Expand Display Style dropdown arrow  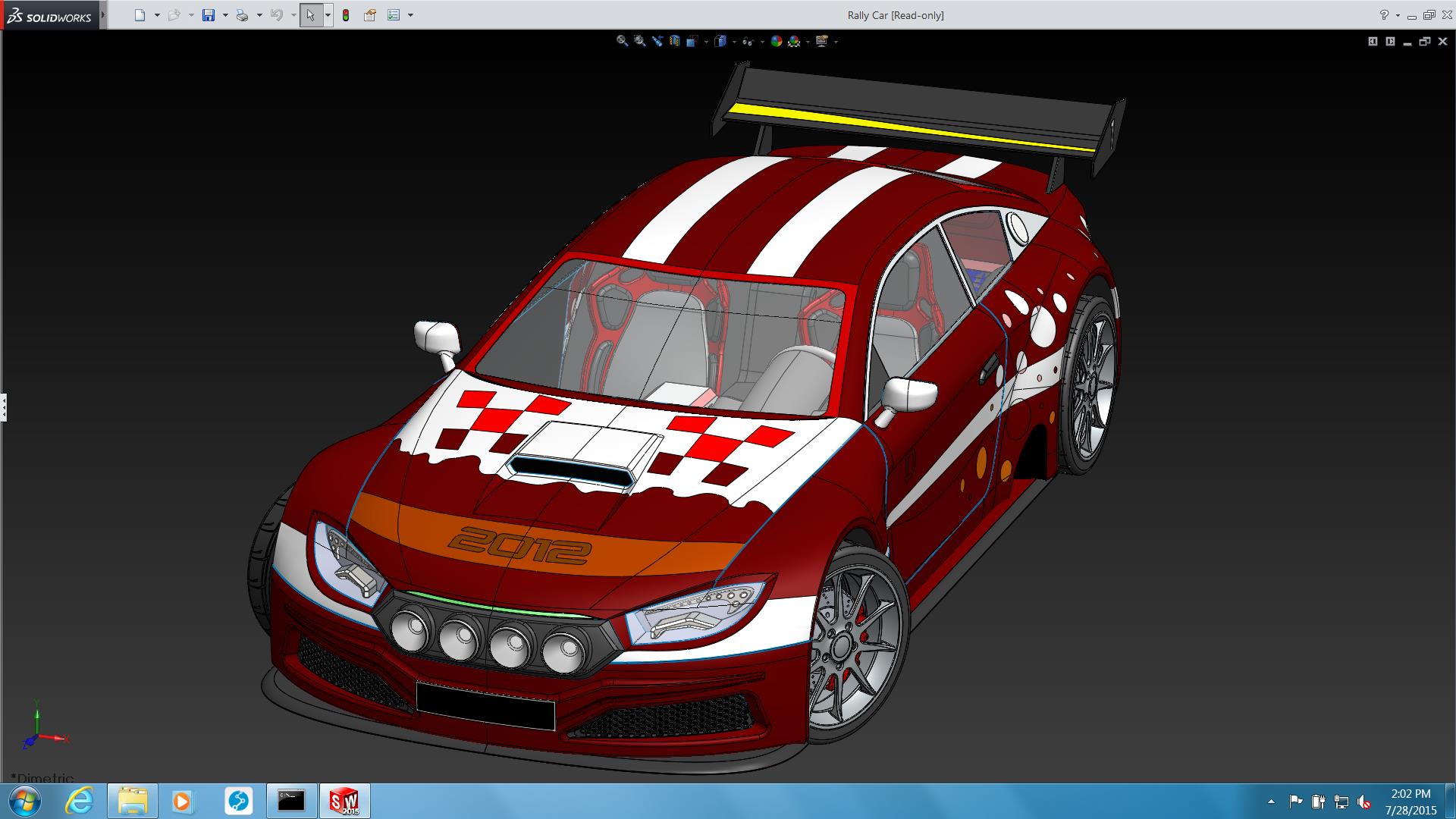(x=734, y=42)
